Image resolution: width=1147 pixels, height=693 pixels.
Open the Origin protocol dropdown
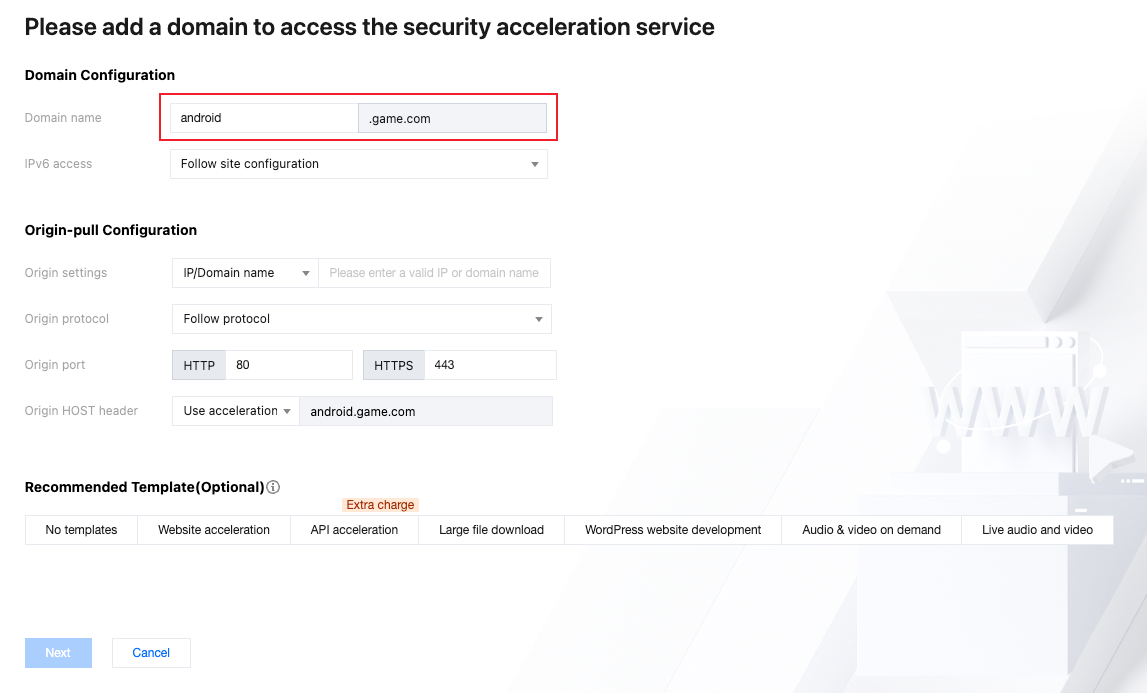(x=361, y=319)
